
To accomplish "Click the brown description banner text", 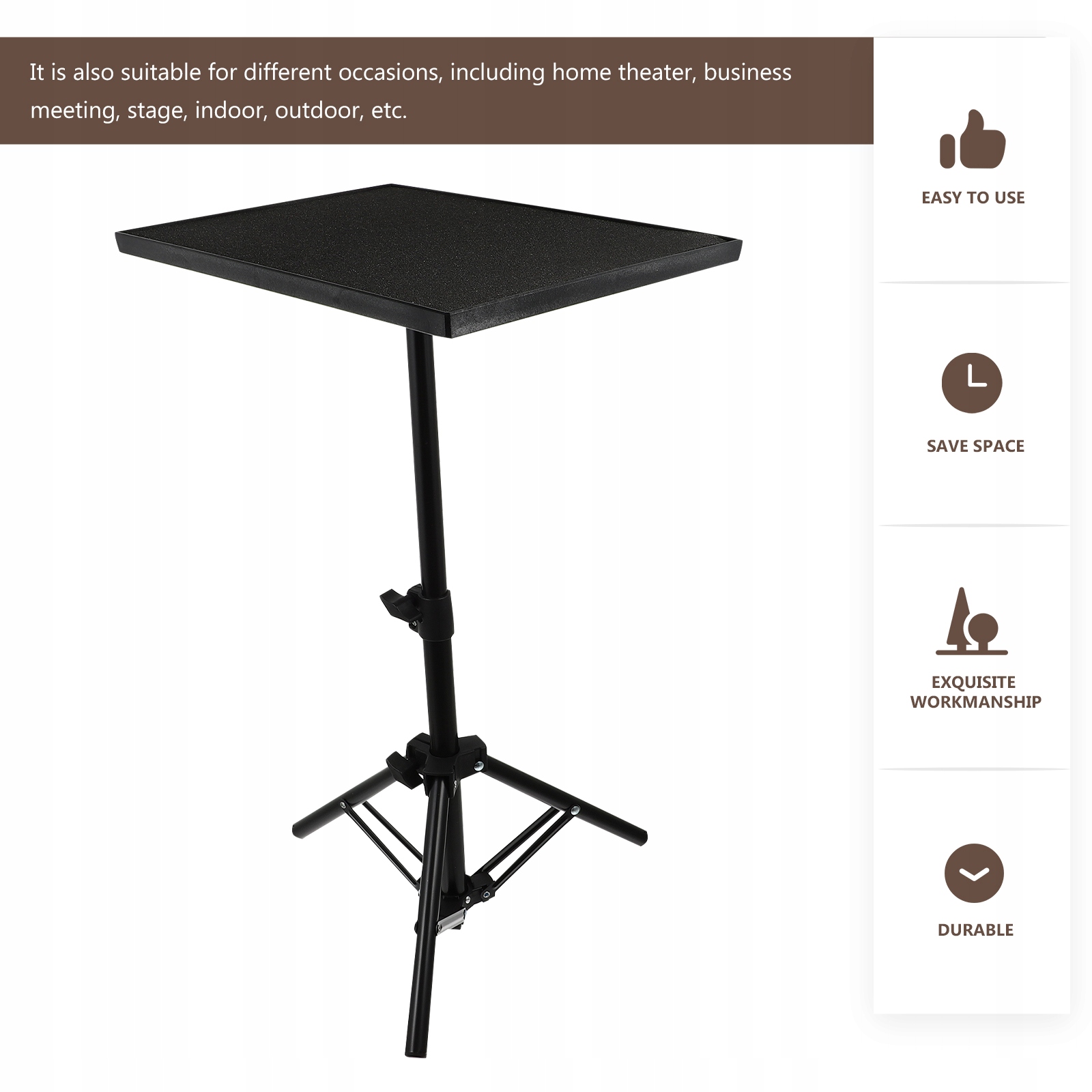I will 410,91.
